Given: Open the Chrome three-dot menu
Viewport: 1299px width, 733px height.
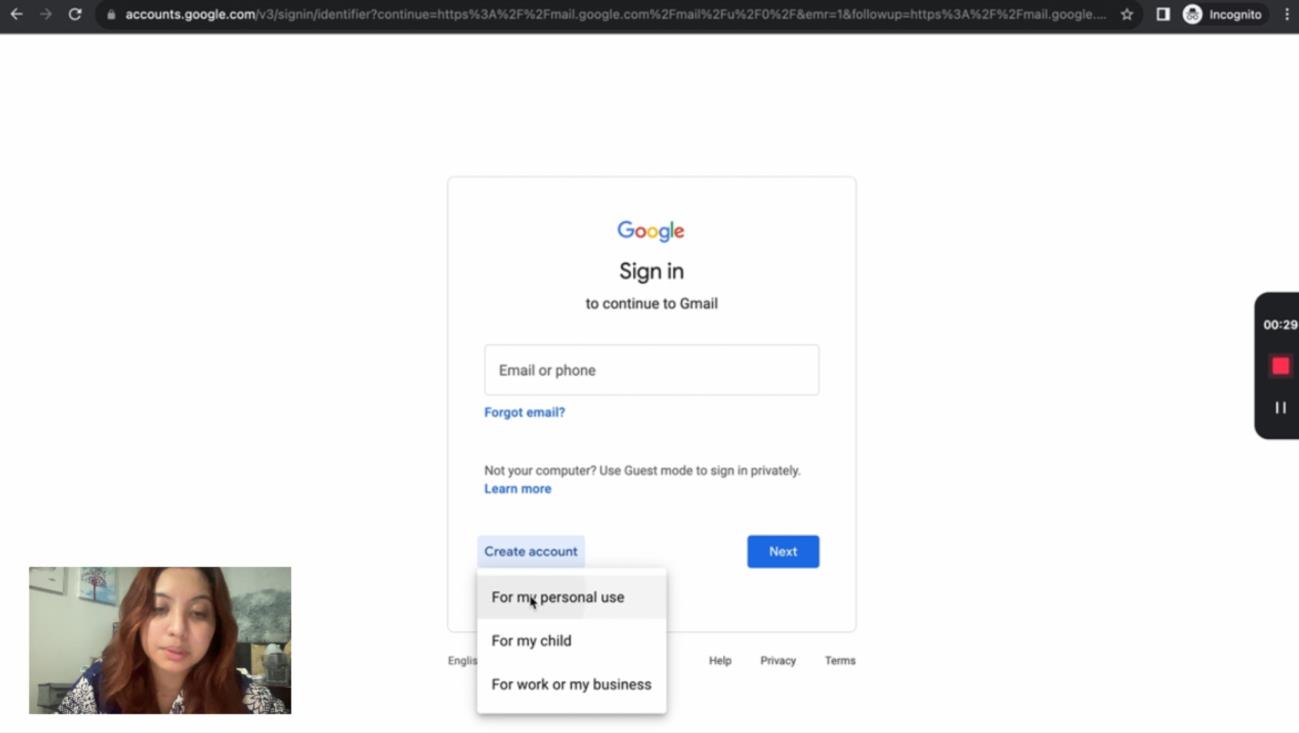Looking at the screenshot, I should click(x=1287, y=14).
